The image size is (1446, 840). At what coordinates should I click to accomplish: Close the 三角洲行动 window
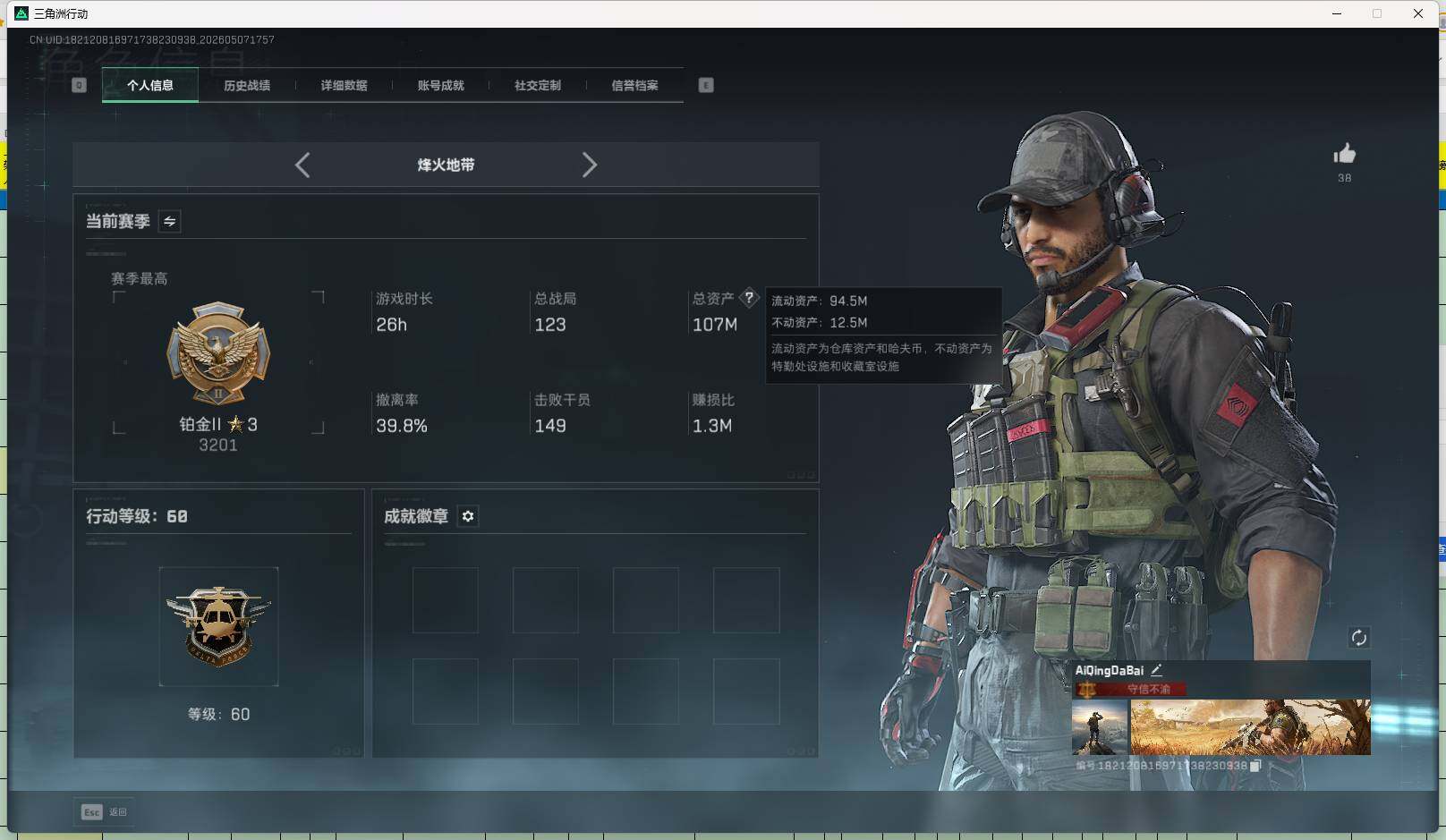1418,13
